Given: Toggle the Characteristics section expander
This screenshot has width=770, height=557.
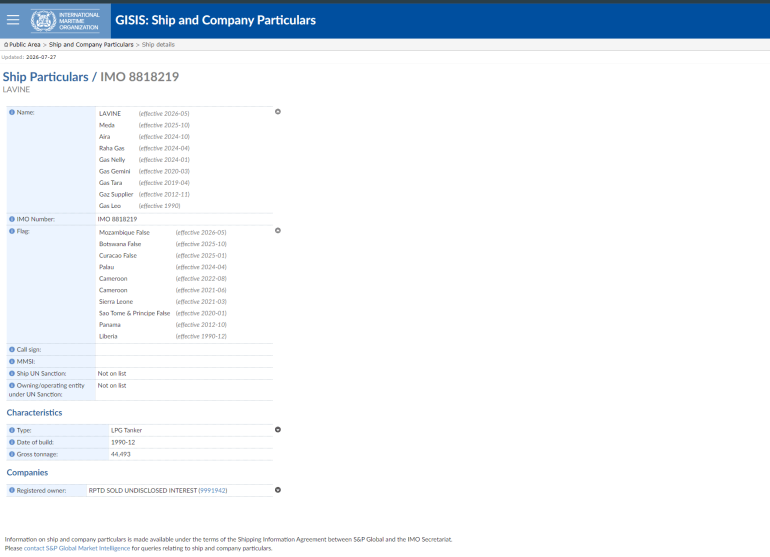Looking at the screenshot, I should pos(278,430).
